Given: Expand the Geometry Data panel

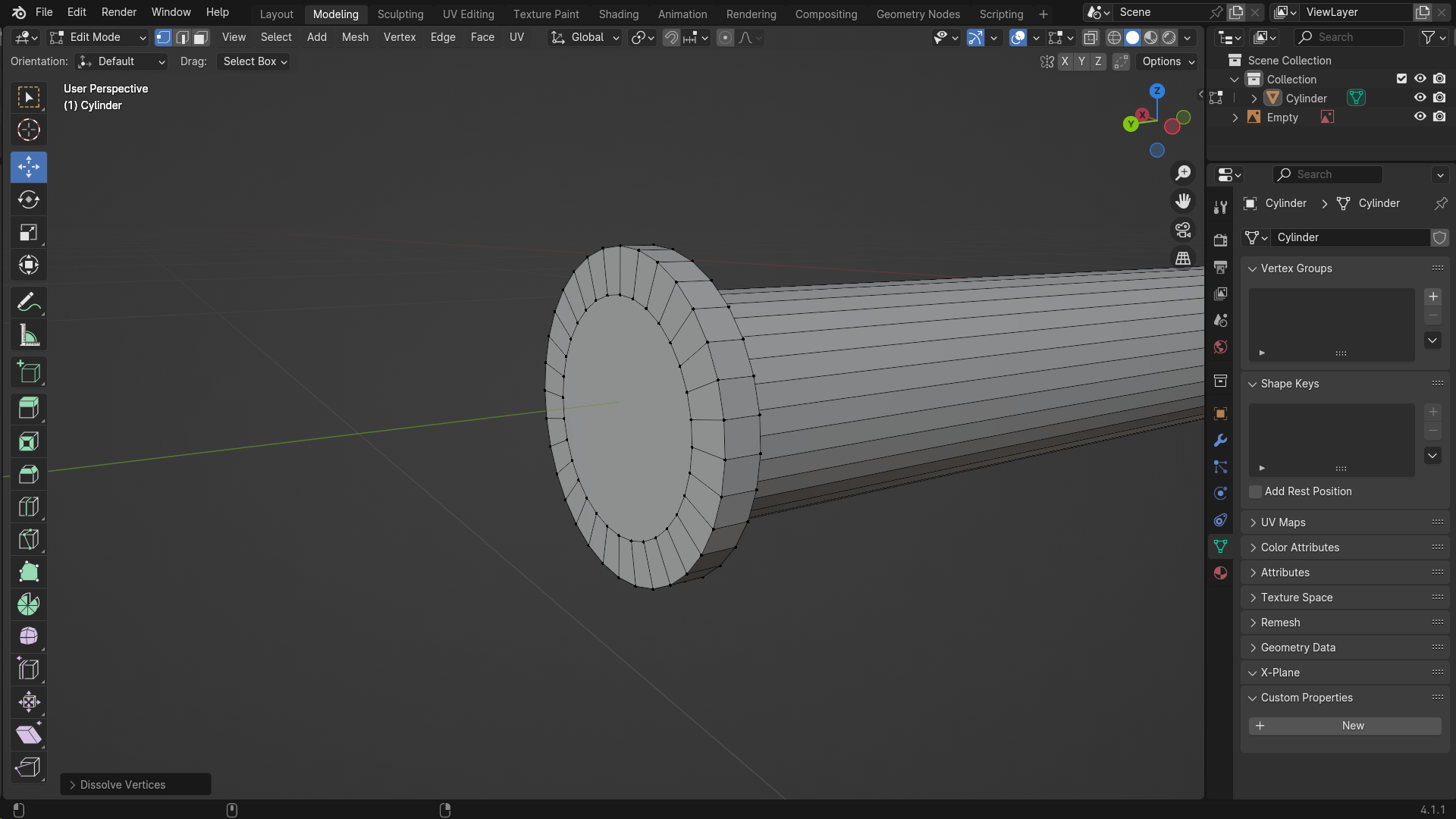Looking at the screenshot, I should pos(1253,648).
